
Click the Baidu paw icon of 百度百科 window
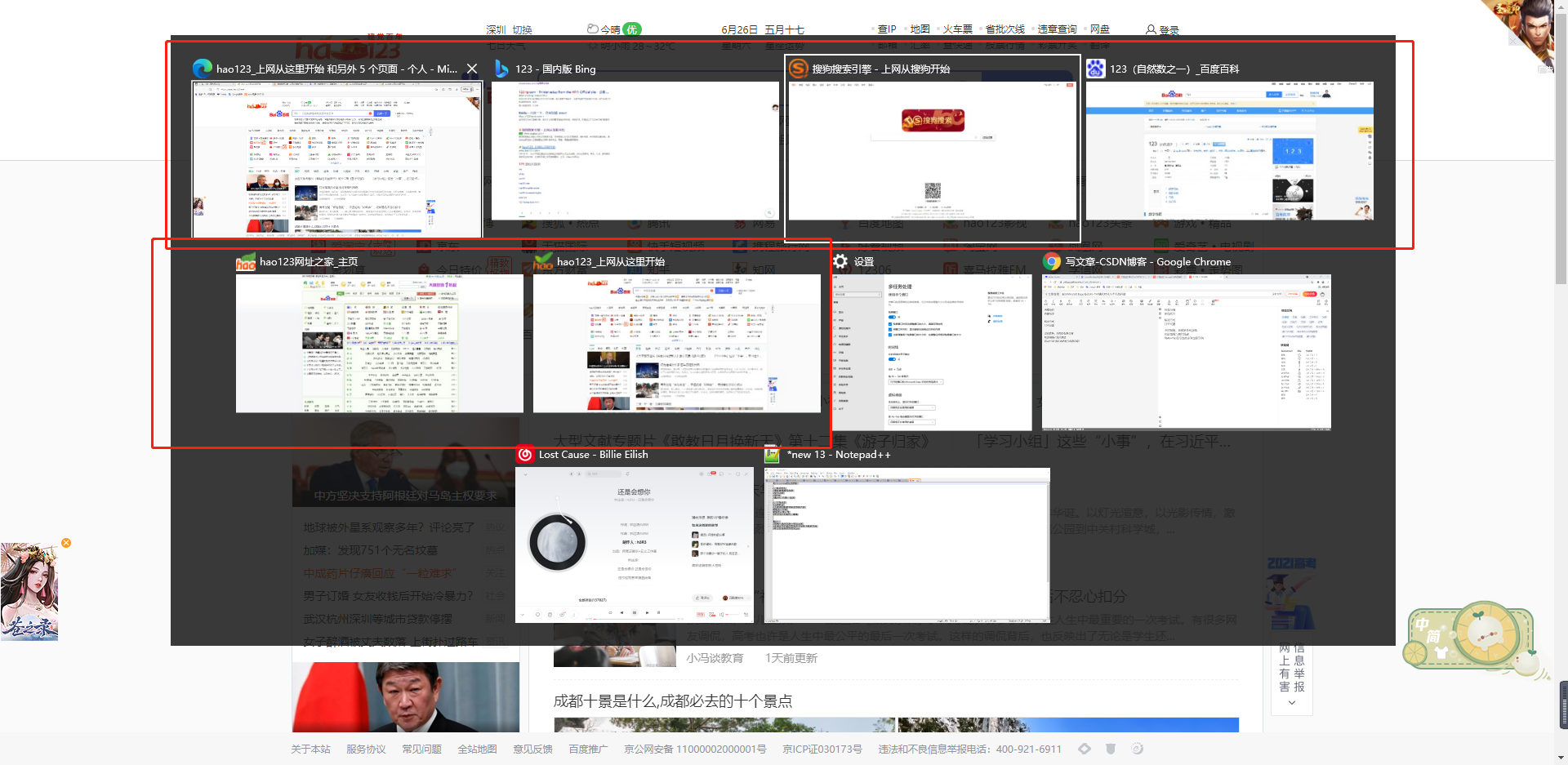1096,69
